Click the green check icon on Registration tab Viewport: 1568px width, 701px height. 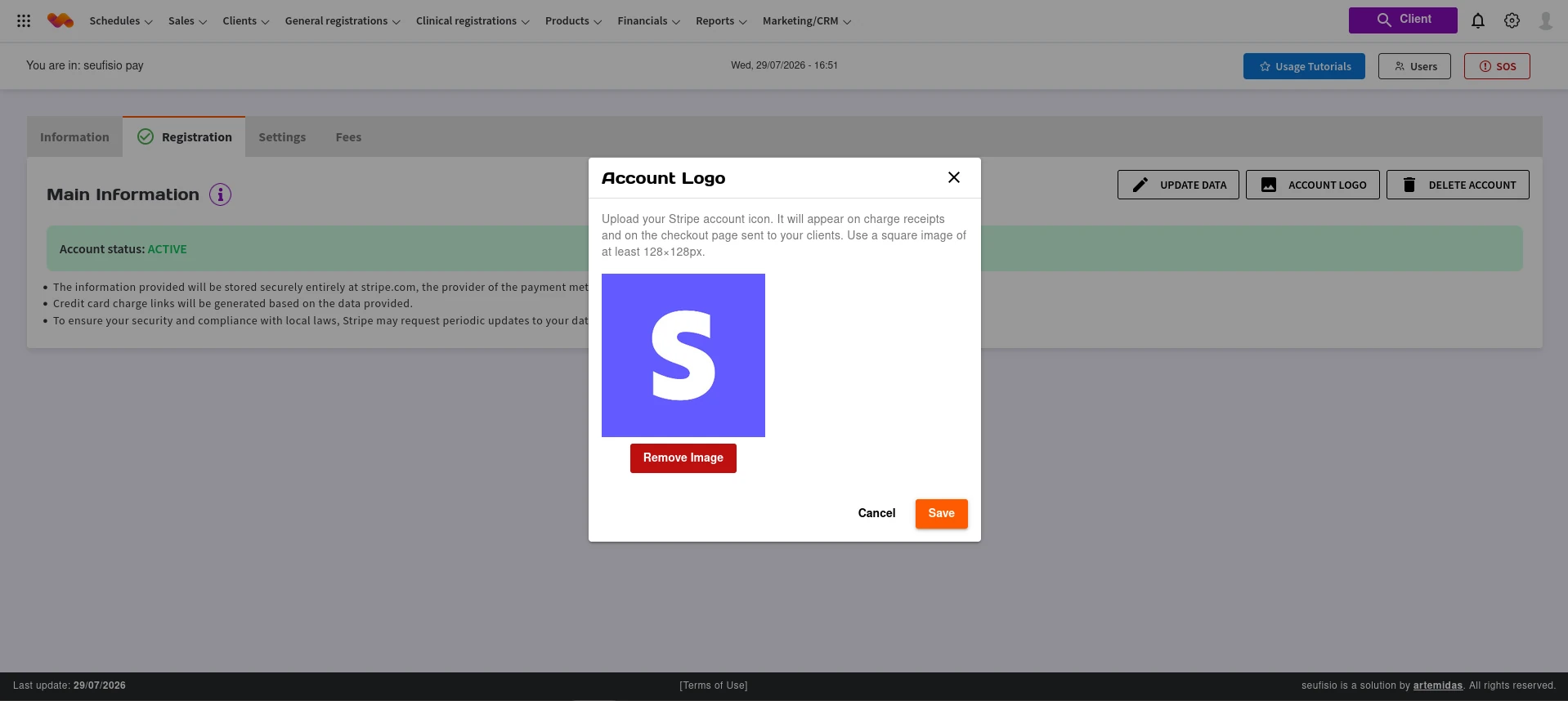point(146,136)
